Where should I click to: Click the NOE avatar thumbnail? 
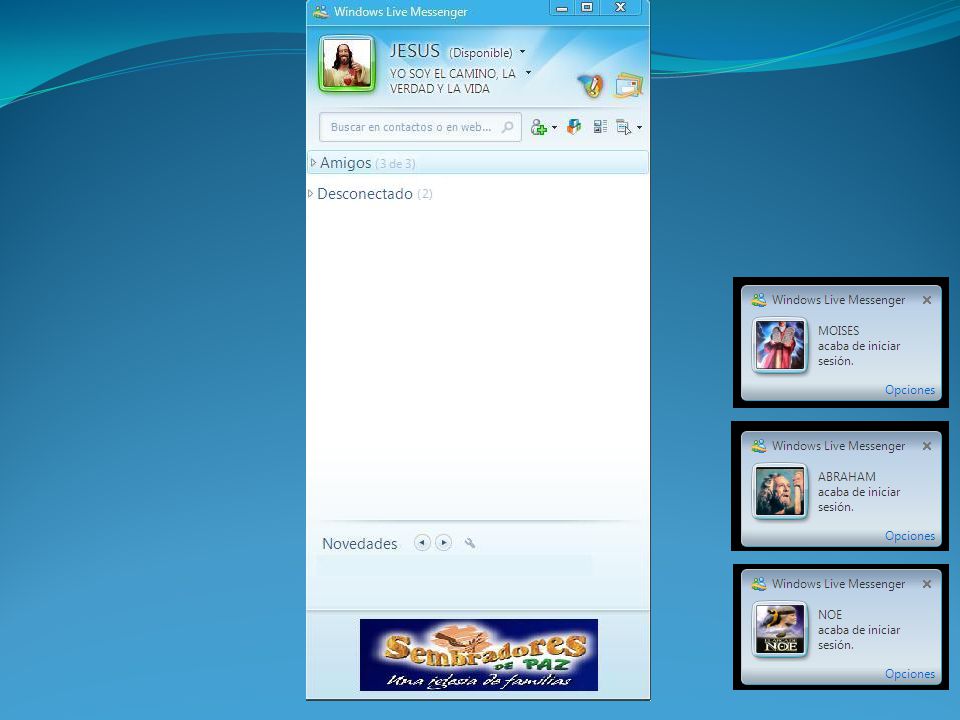[780, 629]
